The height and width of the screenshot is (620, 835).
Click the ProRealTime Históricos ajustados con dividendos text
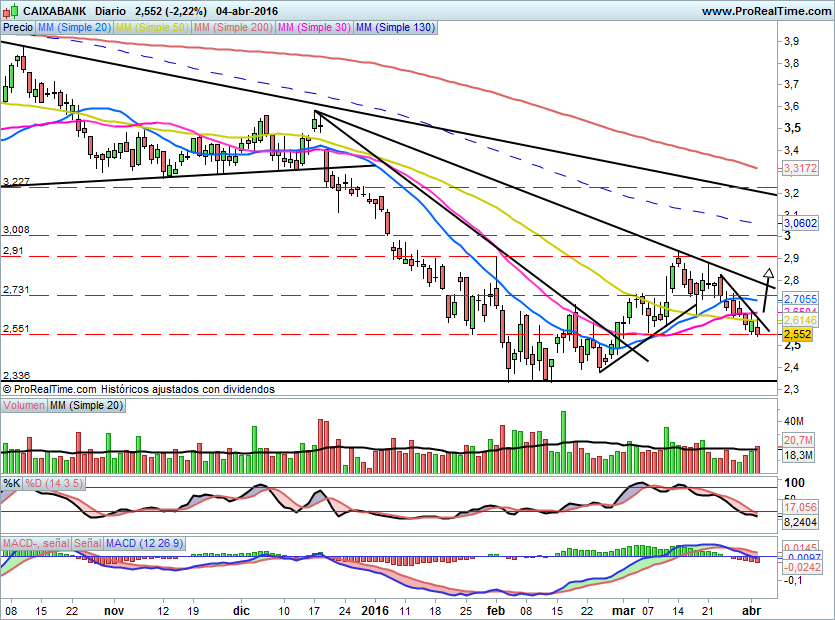pos(138,389)
